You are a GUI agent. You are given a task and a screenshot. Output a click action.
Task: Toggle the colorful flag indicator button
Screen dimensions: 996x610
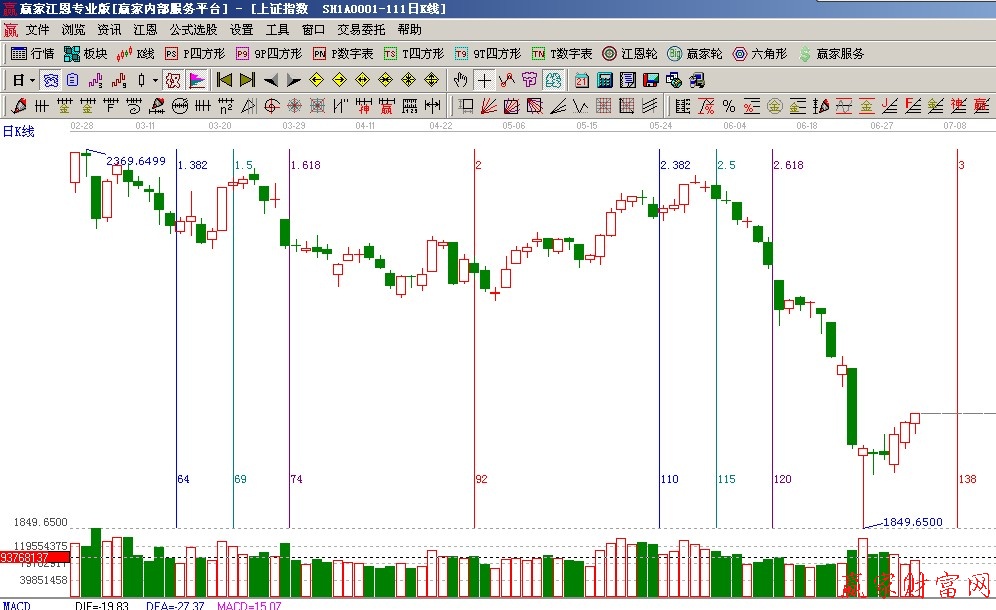(x=197, y=80)
